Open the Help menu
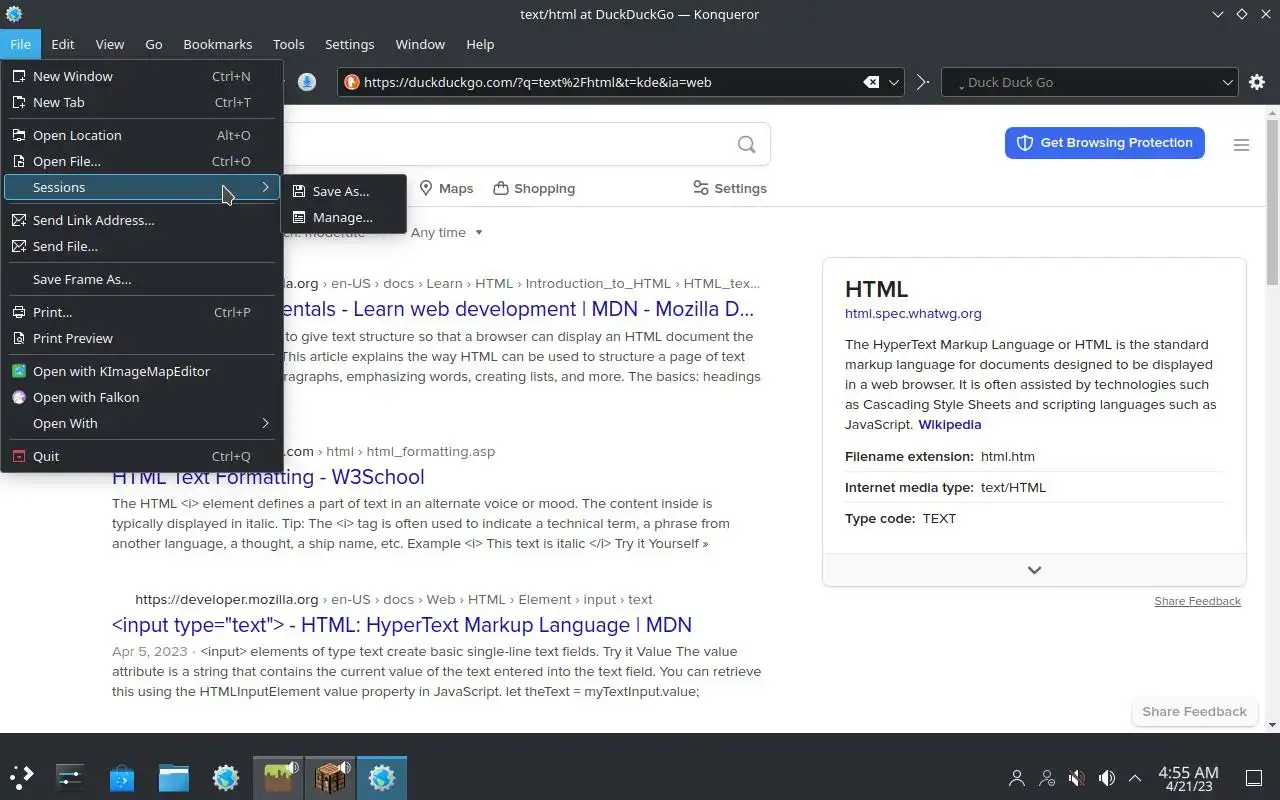Screen dimensions: 1280x800 coord(480,44)
